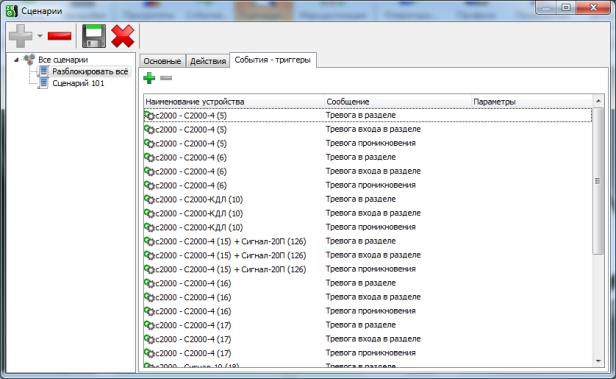Select the first row, С2000-4 (5) Тревога в разделе

coord(368,115)
